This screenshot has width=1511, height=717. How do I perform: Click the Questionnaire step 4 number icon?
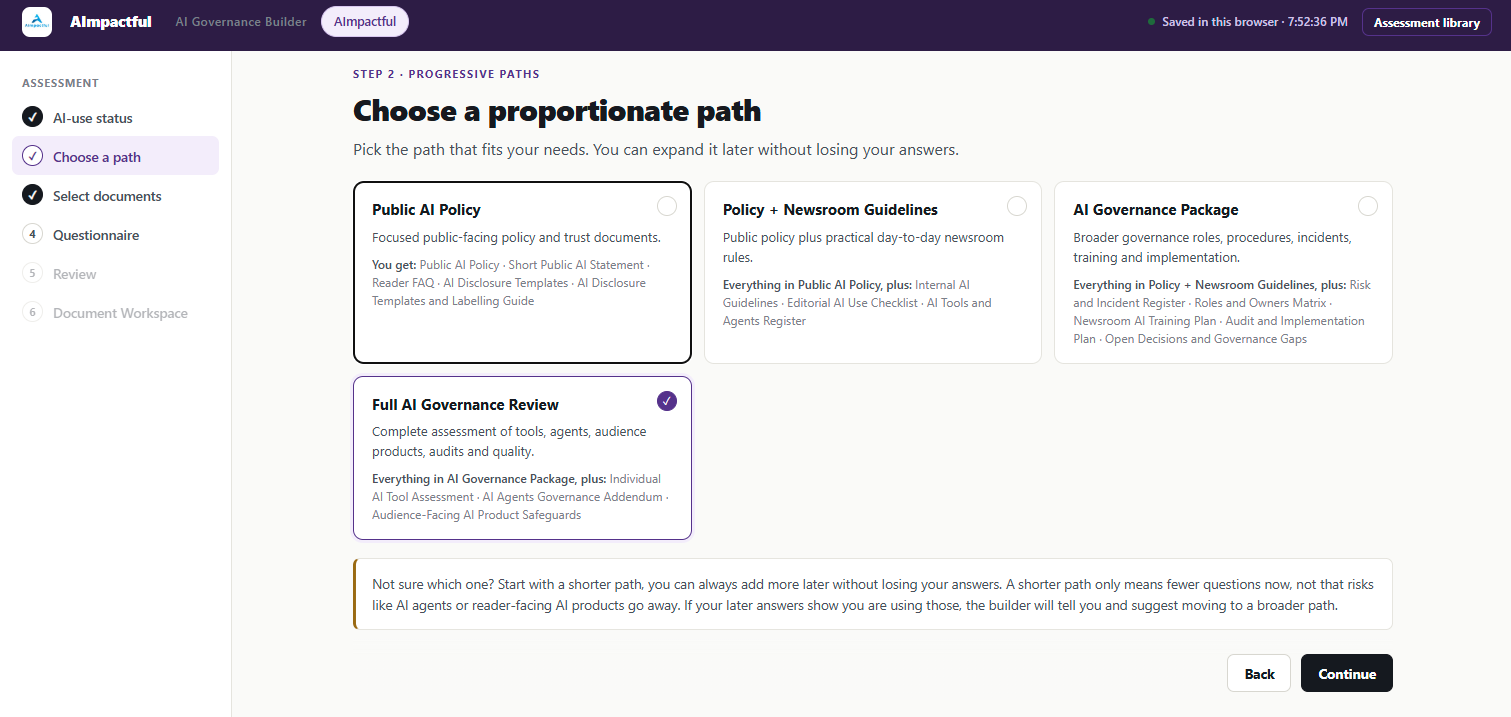click(x=32, y=235)
